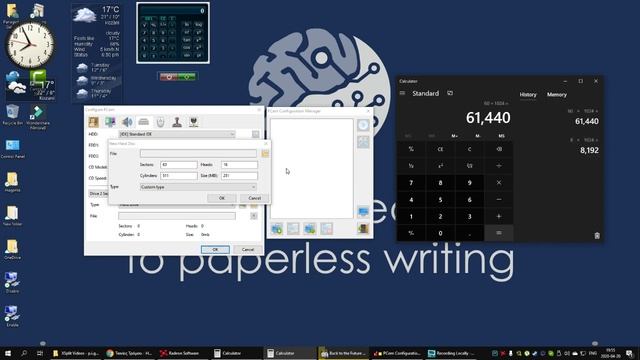Click the square root button
Viewport: 640px width, 360px height.
click(x=469, y=166)
